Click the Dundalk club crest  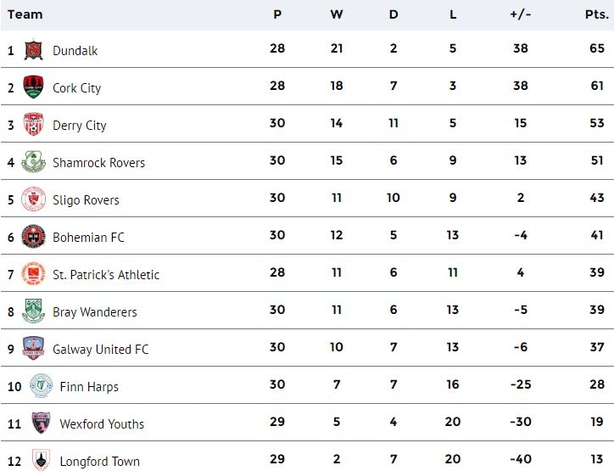pos(33,50)
